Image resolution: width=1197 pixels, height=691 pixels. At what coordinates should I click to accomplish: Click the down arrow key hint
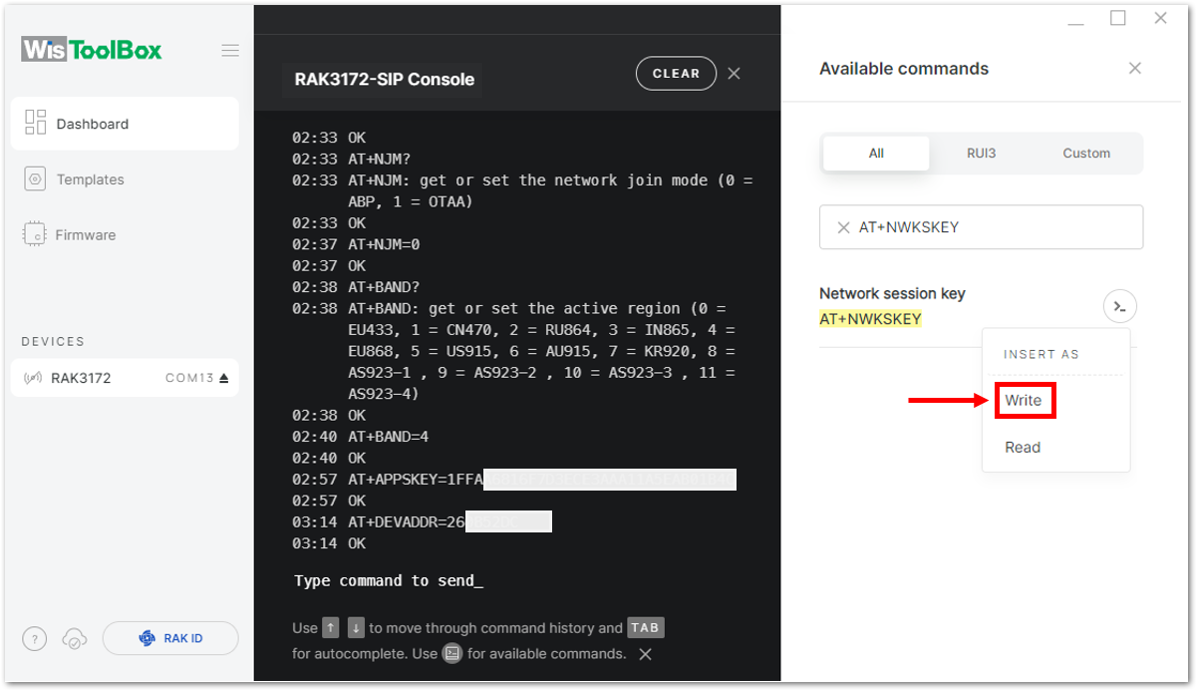356,628
